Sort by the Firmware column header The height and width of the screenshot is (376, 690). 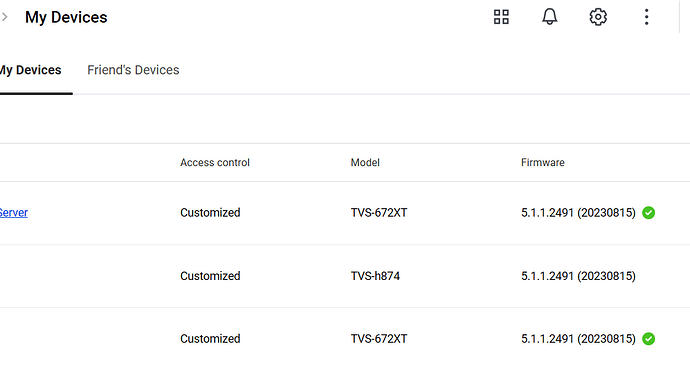543,162
